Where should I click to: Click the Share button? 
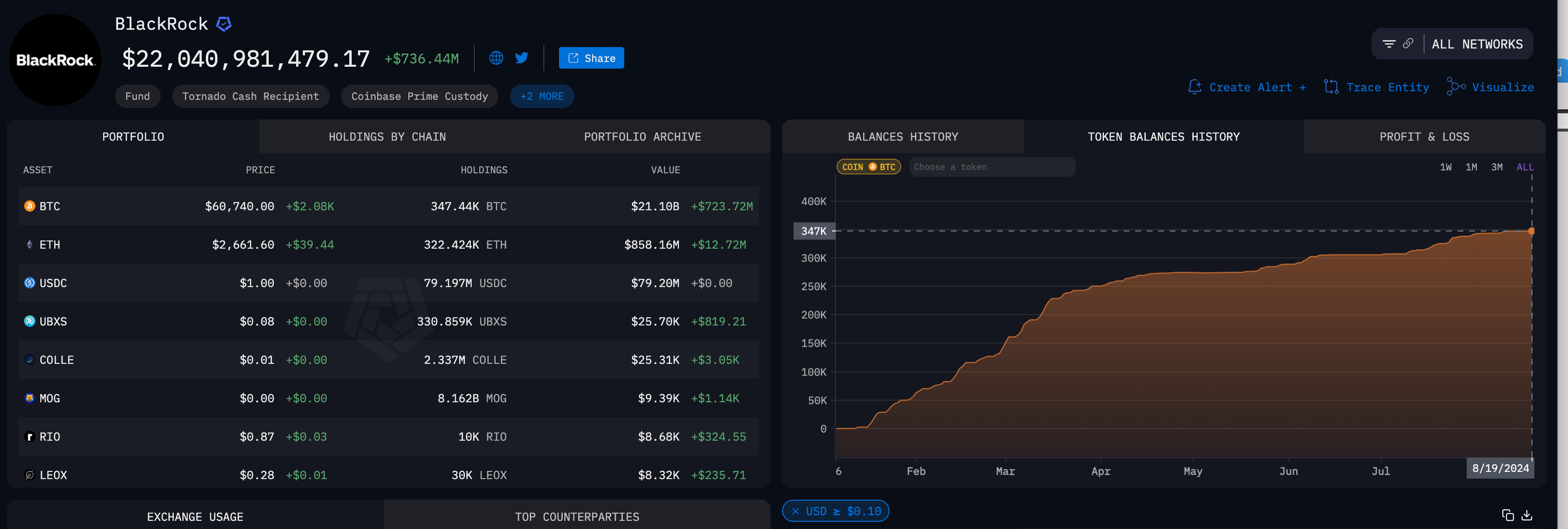(591, 58)
